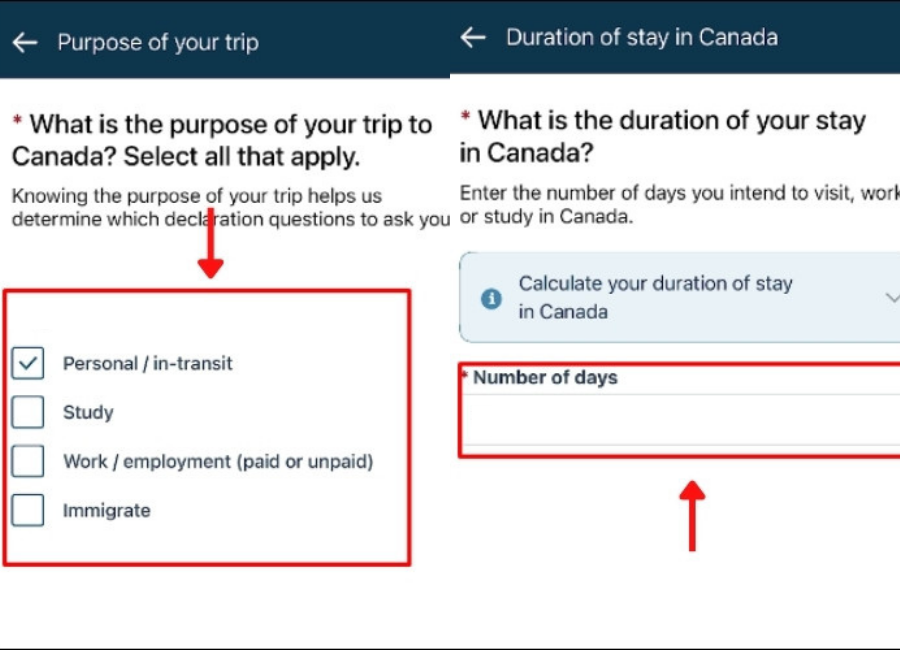The height and width of the screenshot is (650, 900).
Task: Select the Personal / in-transit label
Action: pyautogui.click(x=147, y=364)
